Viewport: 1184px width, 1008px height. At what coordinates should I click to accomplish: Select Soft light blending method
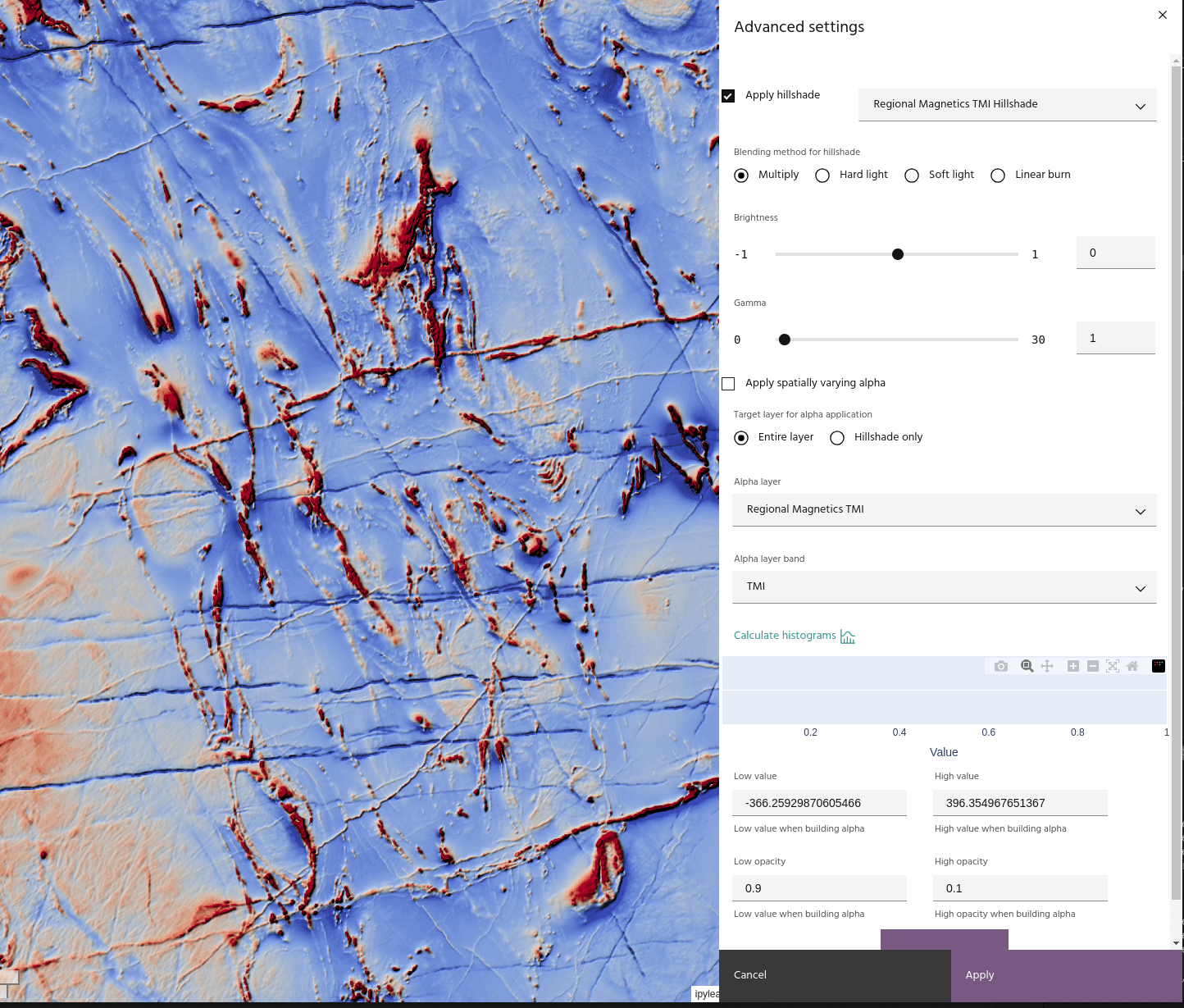(x=912, y=176)
